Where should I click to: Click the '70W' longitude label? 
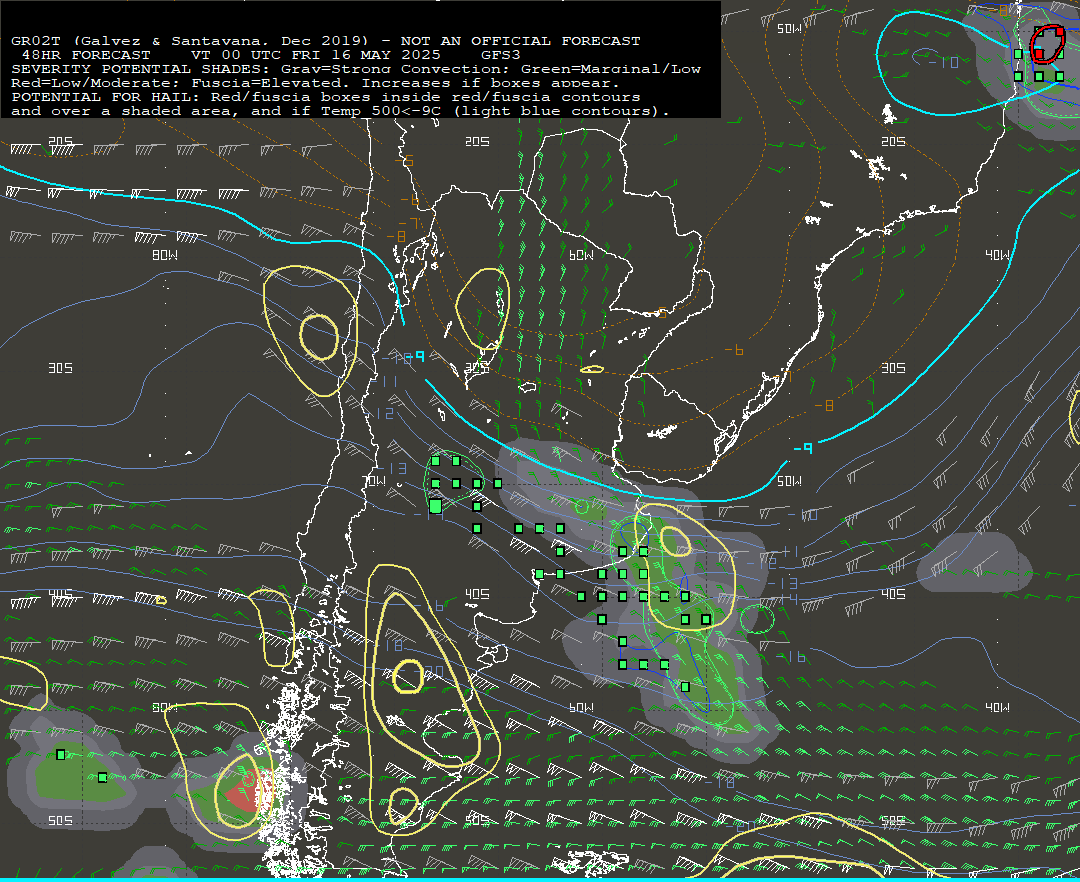click(374, 481)
